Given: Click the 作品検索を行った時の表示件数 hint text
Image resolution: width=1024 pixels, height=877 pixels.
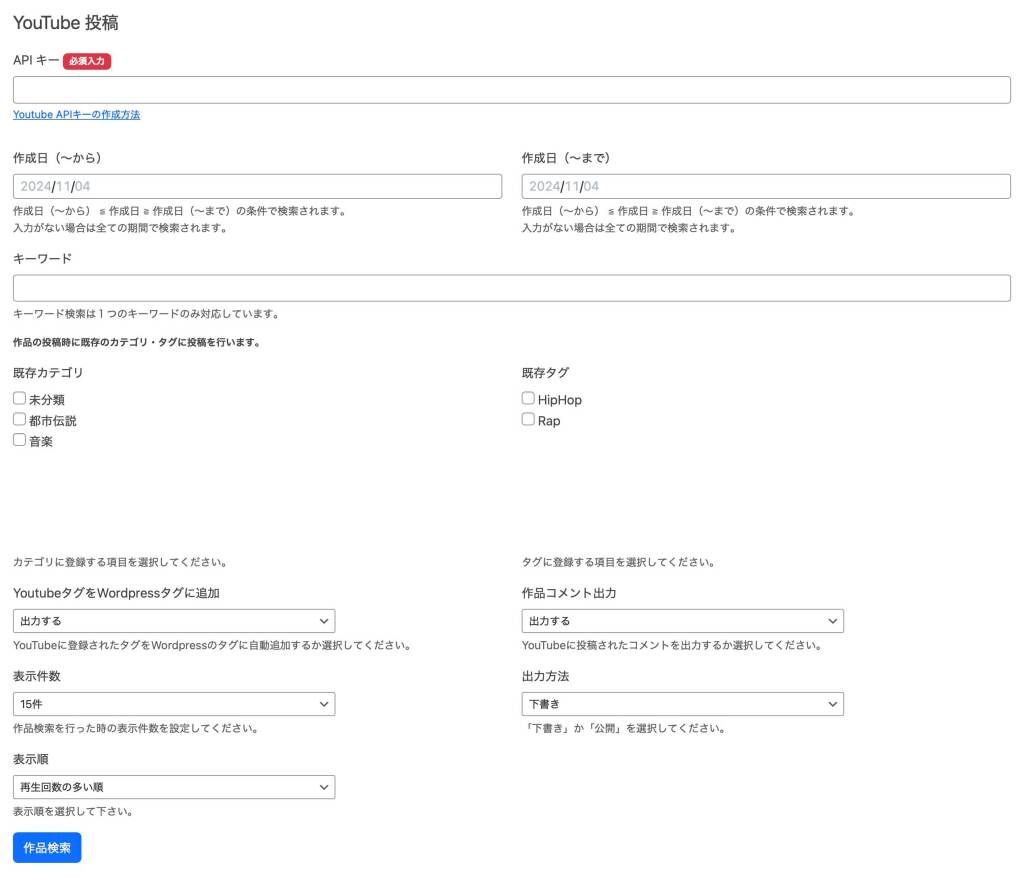Looking at the screenshot, I should [136, 729].
